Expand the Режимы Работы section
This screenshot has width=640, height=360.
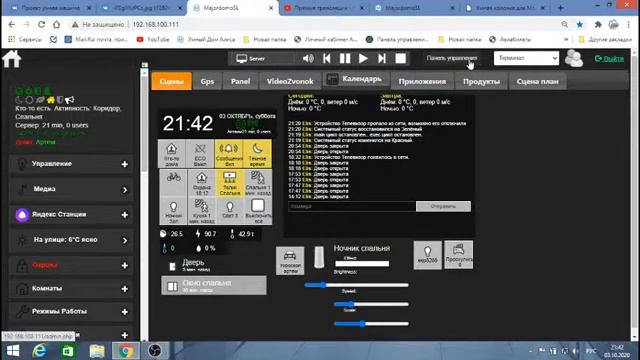coord(71,311)
